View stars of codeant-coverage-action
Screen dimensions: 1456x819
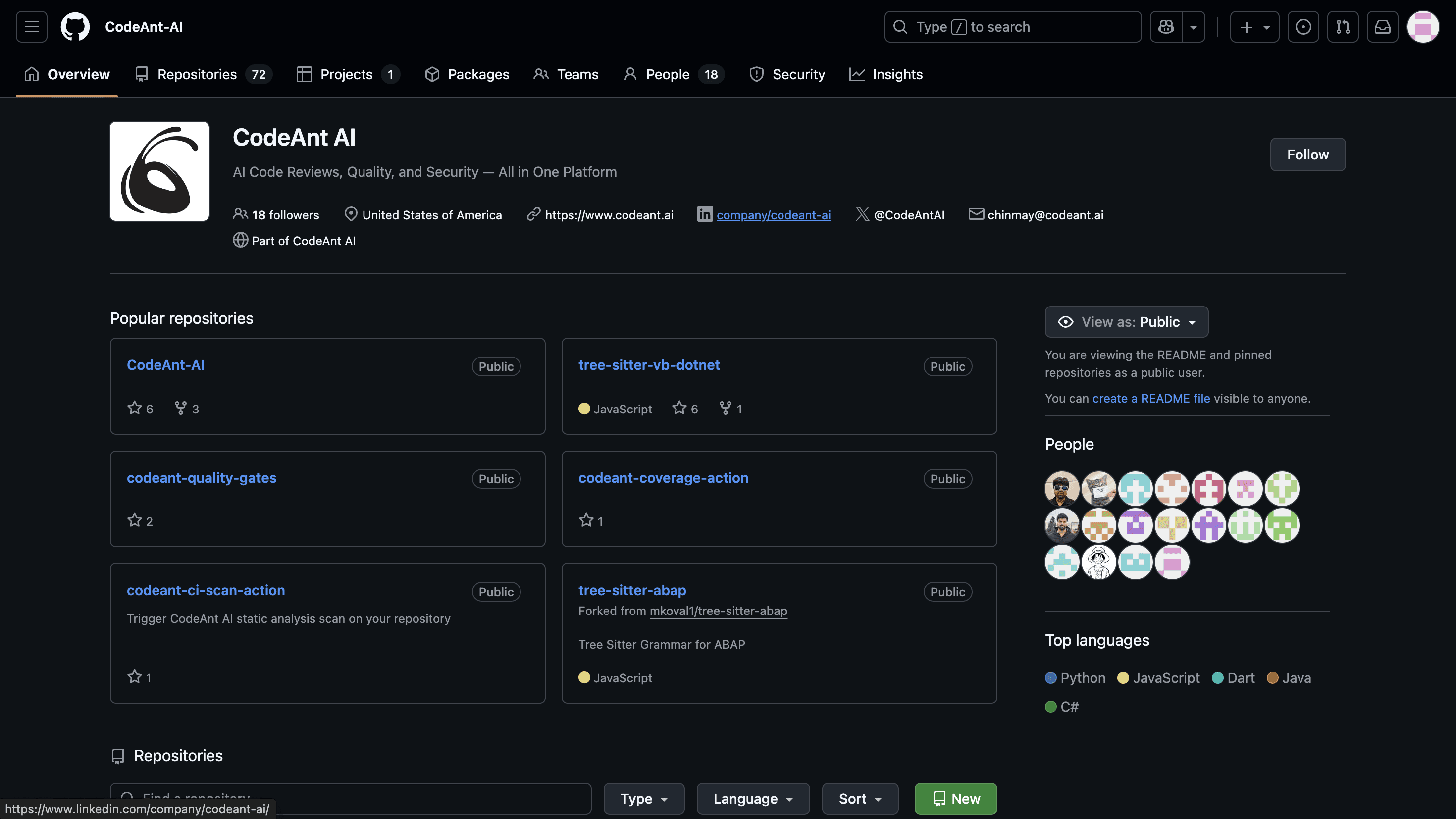pyautogui.click(x=591, y=520)
